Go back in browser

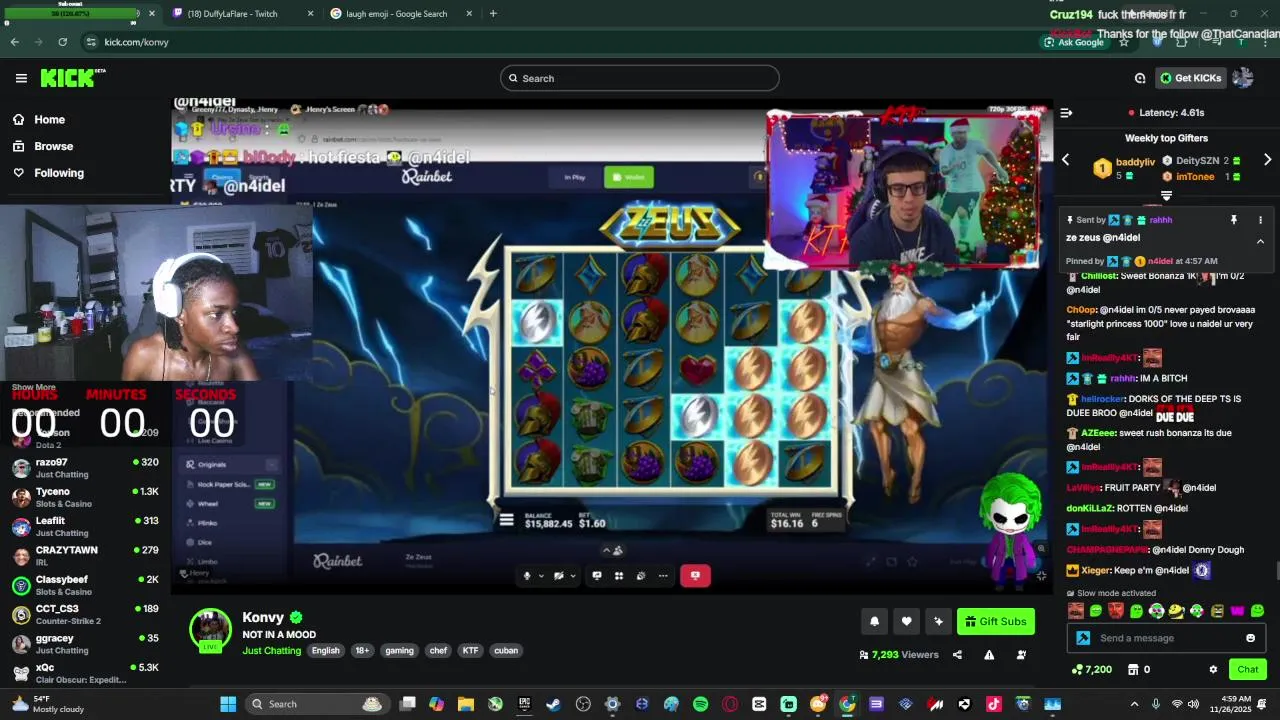click(x=14, y=42)
